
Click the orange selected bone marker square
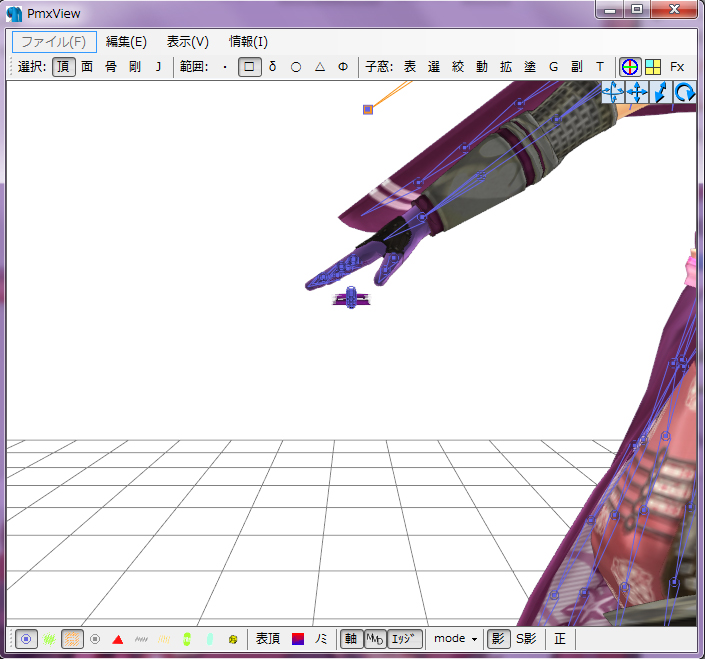pyautogui.click(x=368, y=109)
